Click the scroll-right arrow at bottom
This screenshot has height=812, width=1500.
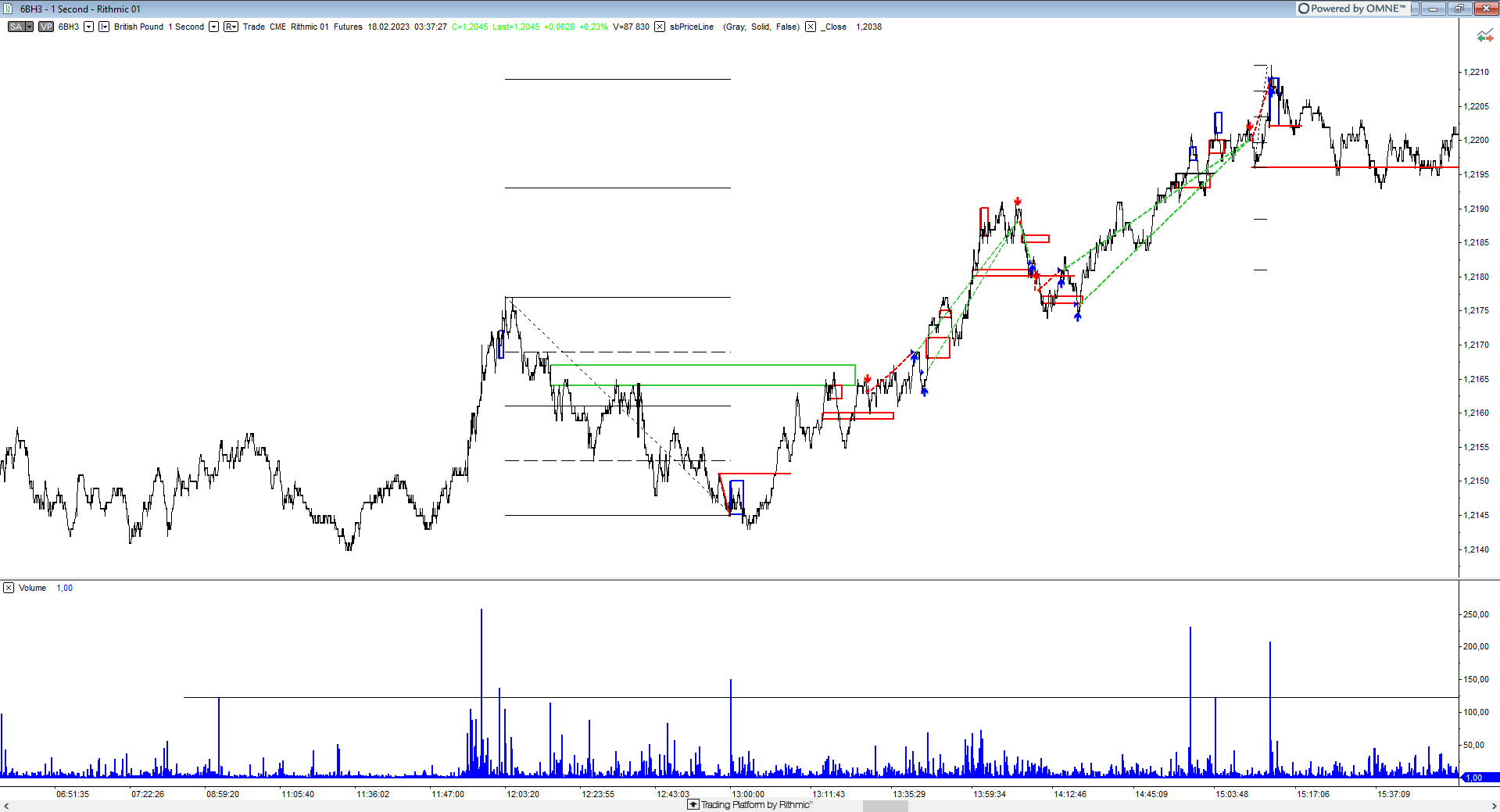pos(1494,806)
